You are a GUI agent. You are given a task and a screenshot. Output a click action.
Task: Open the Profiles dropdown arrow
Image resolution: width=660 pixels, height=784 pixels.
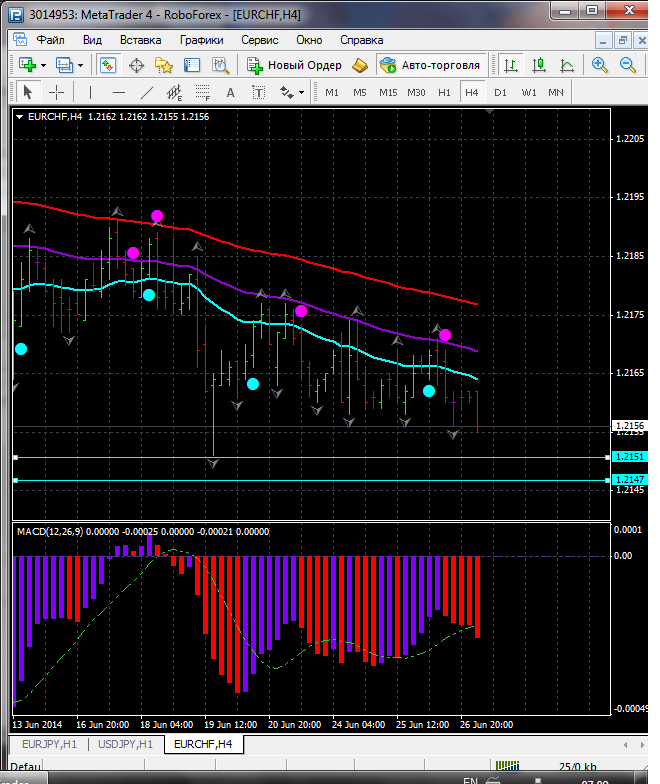point(80,65)
